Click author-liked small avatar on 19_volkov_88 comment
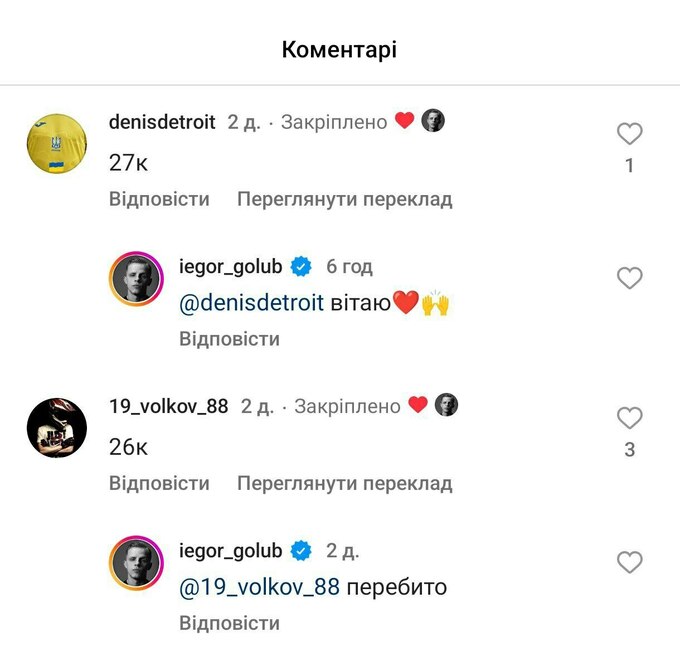The width and height of the screenshot is (680, 656). click(x=446, y=405)
